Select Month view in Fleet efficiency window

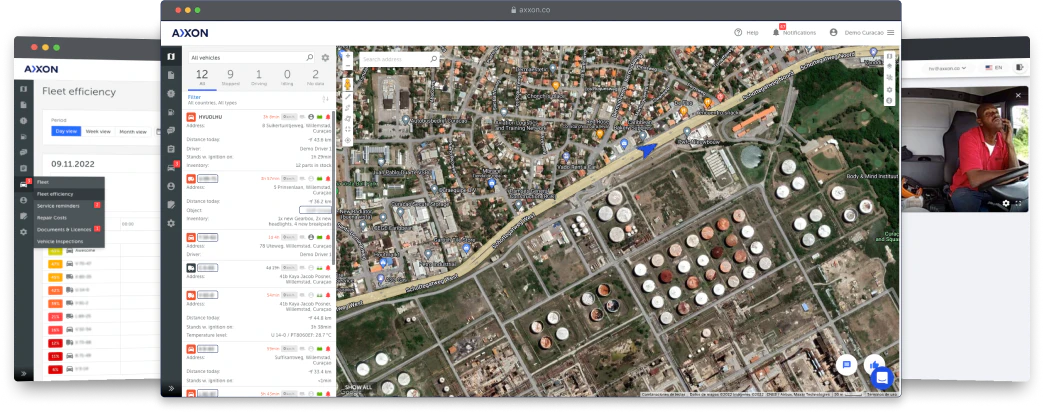pyautogui.click(x=132, y=131)
